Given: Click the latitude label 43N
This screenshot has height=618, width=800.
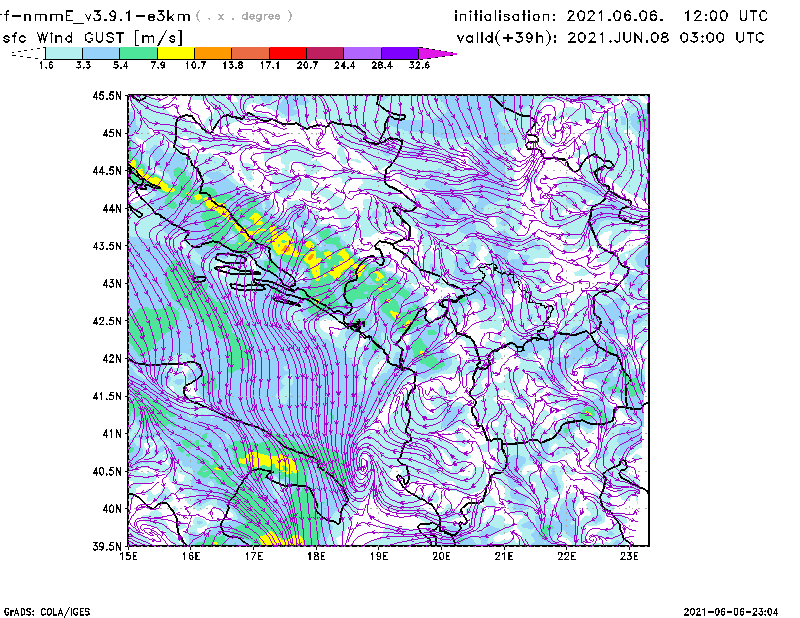Looking at the screenshot, I should pyautogui.click(x=112, y=283).
